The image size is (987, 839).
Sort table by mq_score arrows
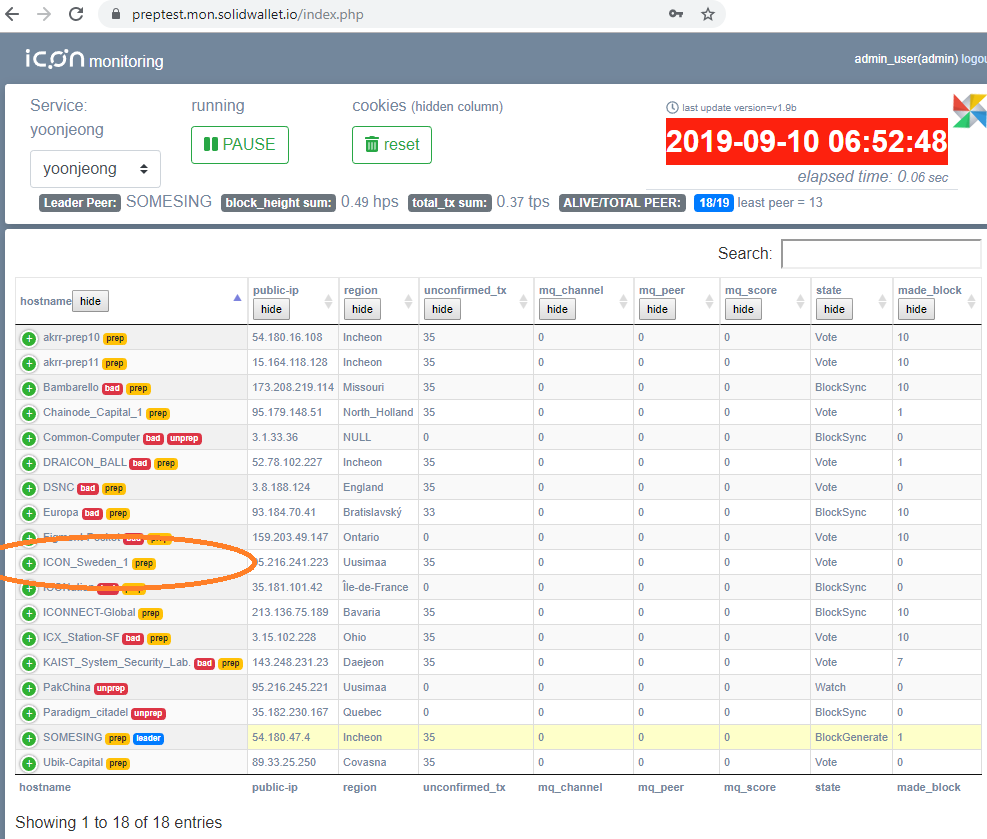click(x=800, y=301)
